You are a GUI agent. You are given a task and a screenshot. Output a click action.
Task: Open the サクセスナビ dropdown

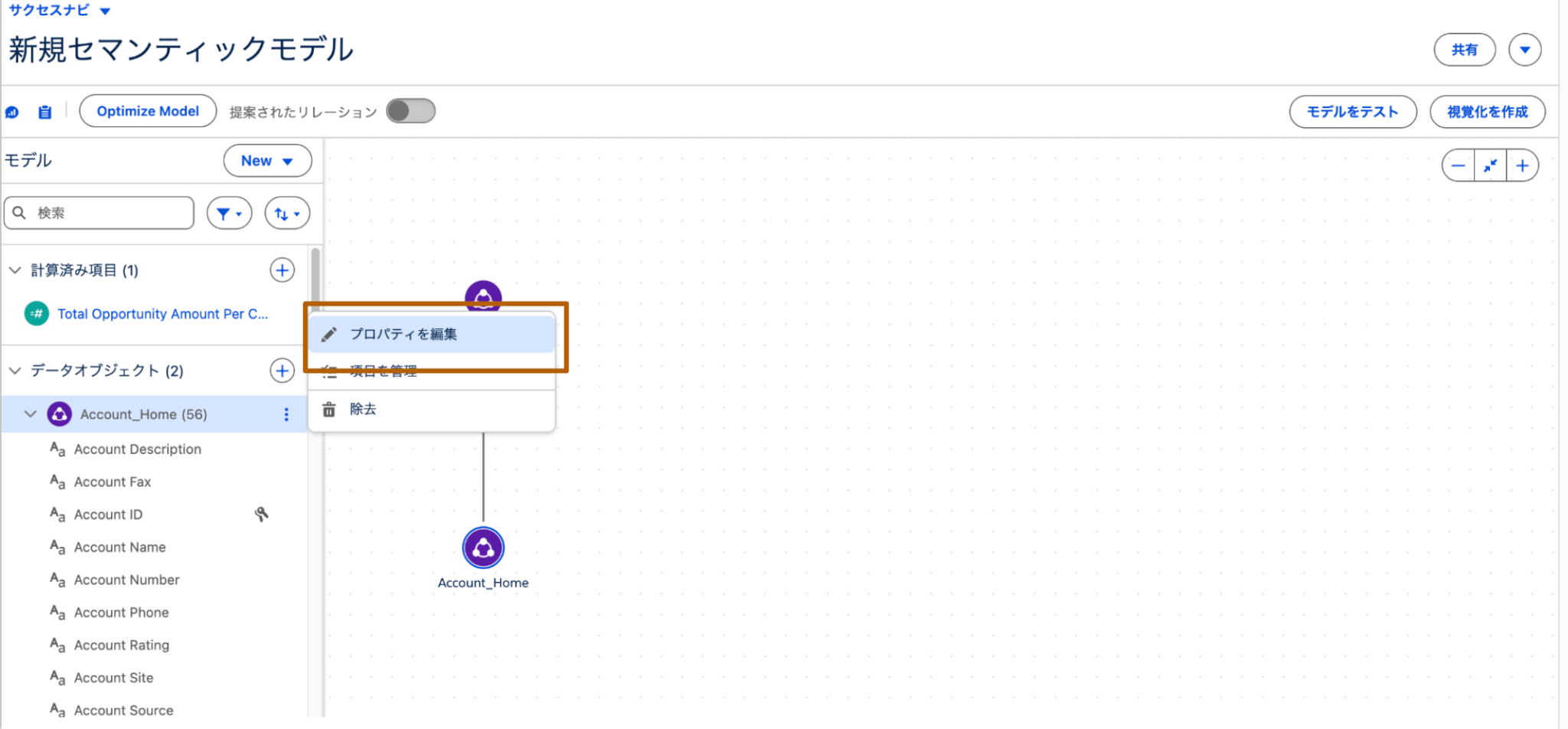[61, 10]
